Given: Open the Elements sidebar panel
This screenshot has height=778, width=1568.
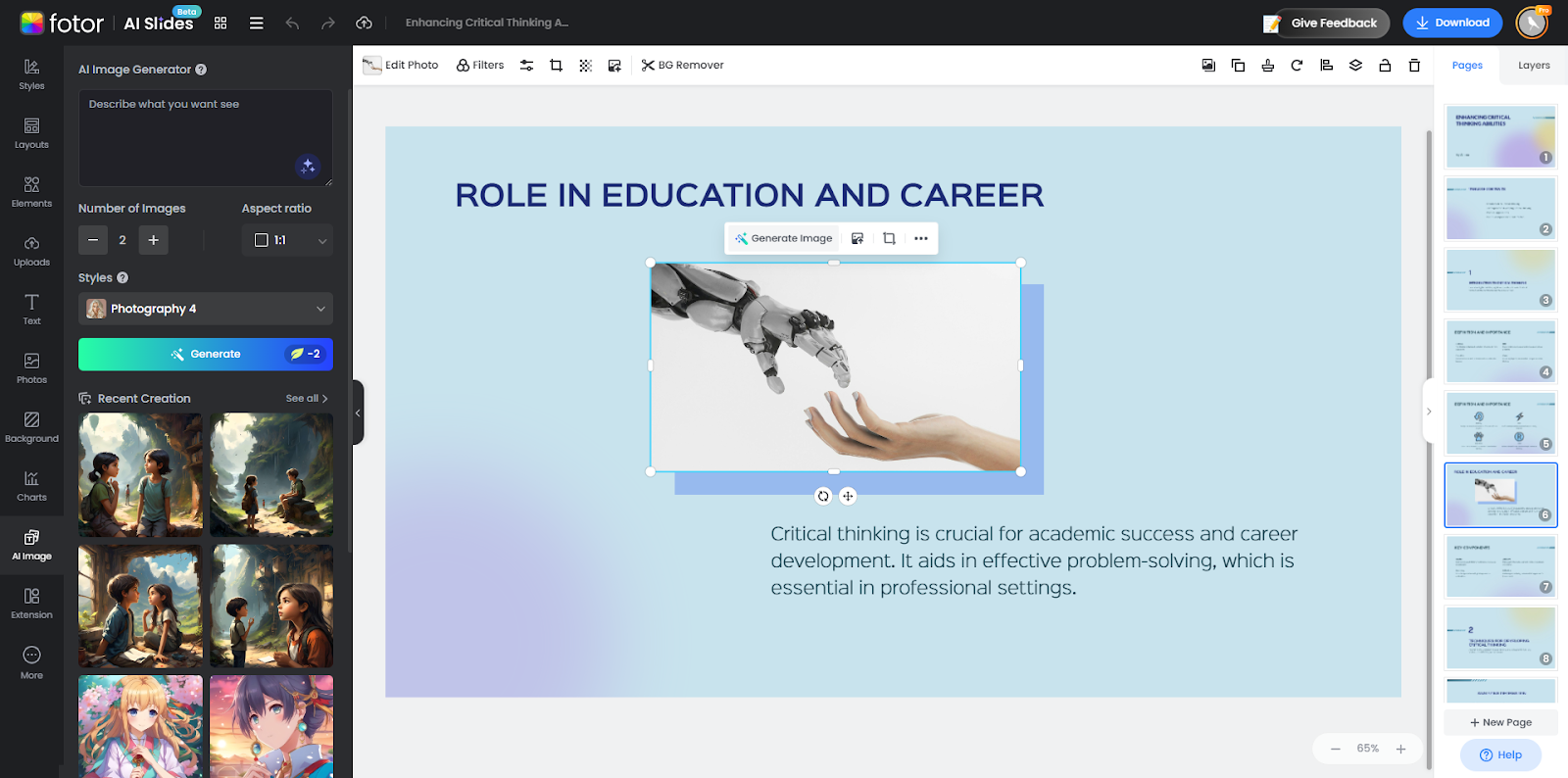Looking at the screenshot, I should point(31,192).
